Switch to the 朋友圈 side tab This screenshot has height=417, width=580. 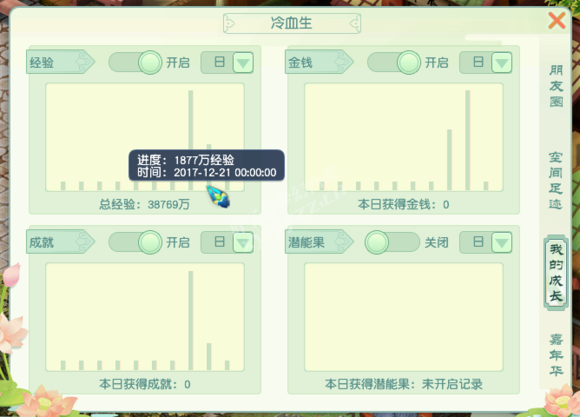(x=556, y=86)
